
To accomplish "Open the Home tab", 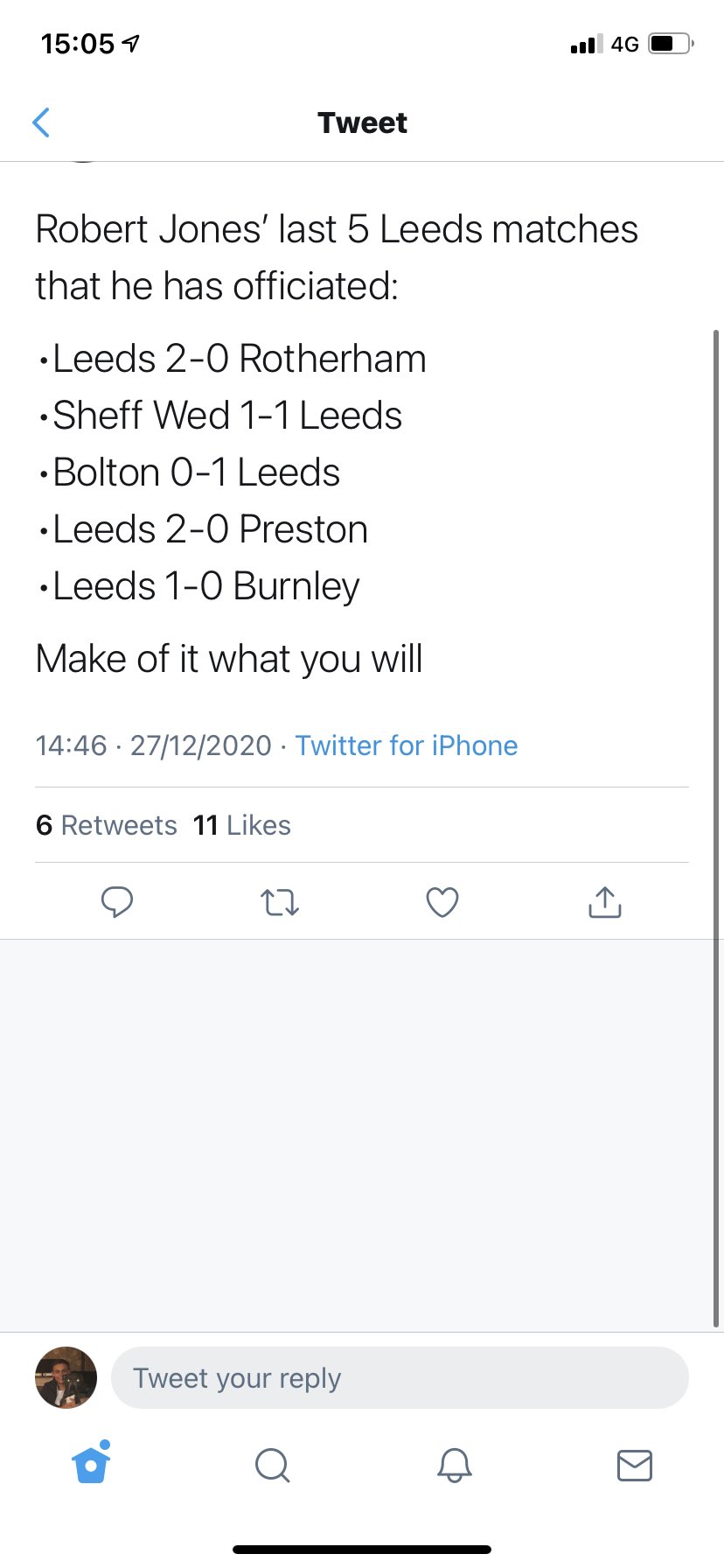I will point(92,1464).
